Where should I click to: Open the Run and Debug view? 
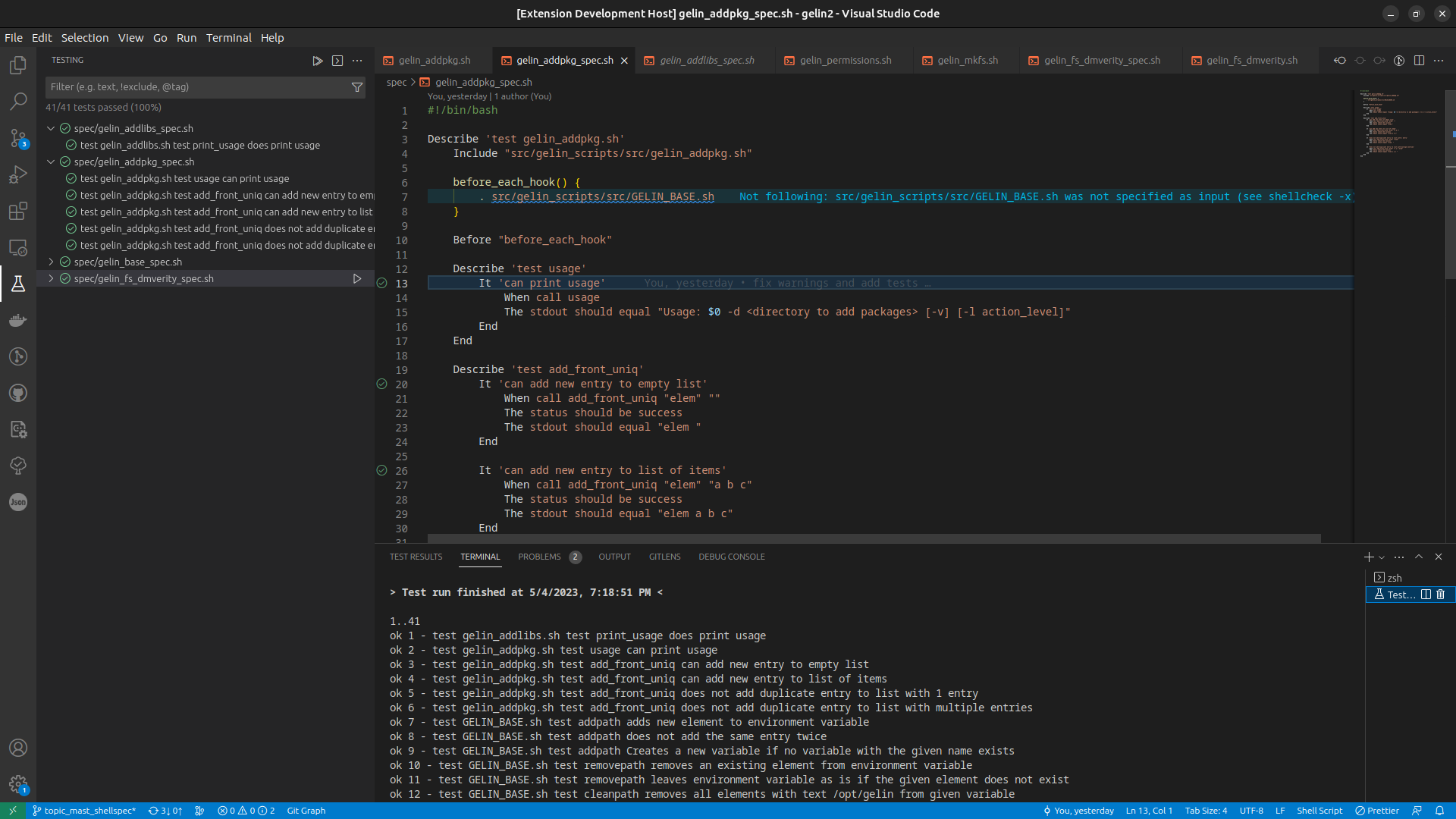(x=18, y=174)
